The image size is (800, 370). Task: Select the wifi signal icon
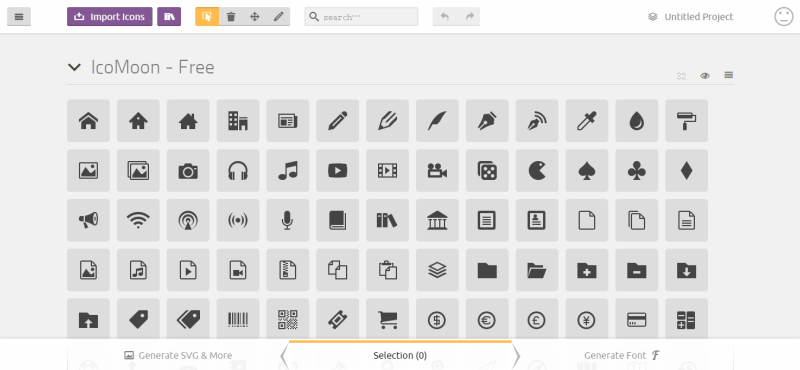point(138,220)
